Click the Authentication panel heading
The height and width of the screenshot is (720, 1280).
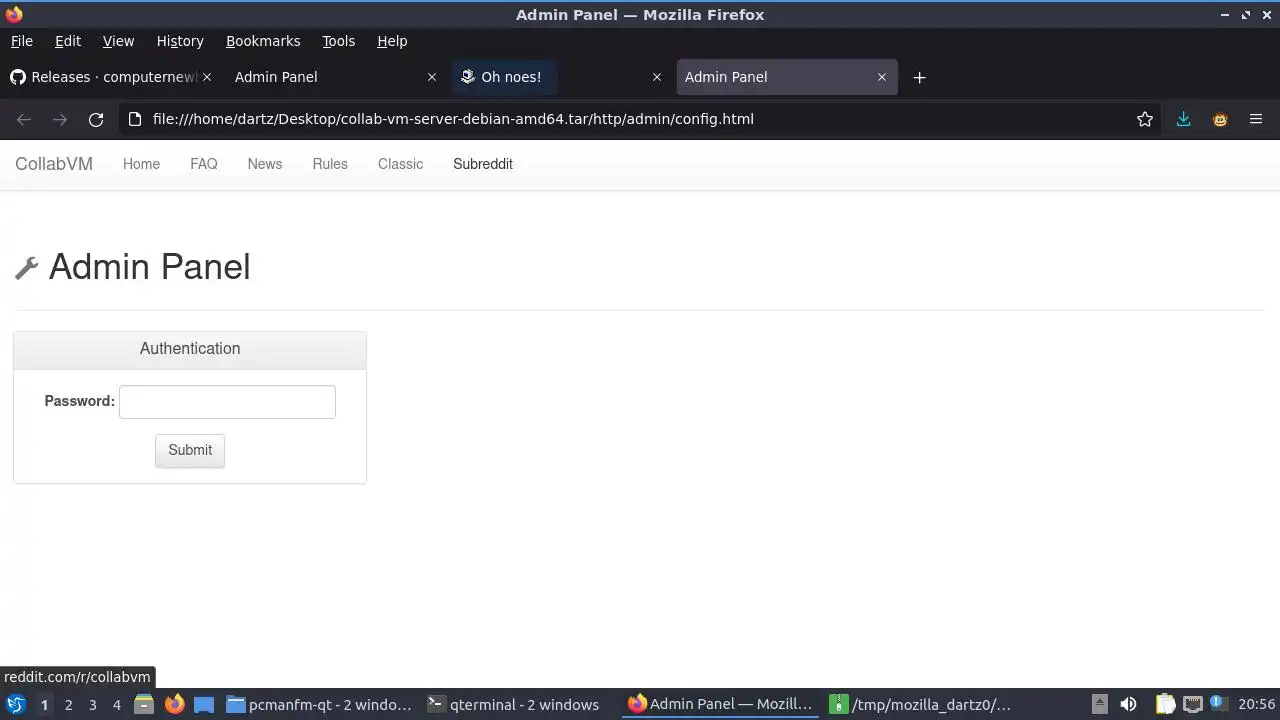(x=190, y=349)
